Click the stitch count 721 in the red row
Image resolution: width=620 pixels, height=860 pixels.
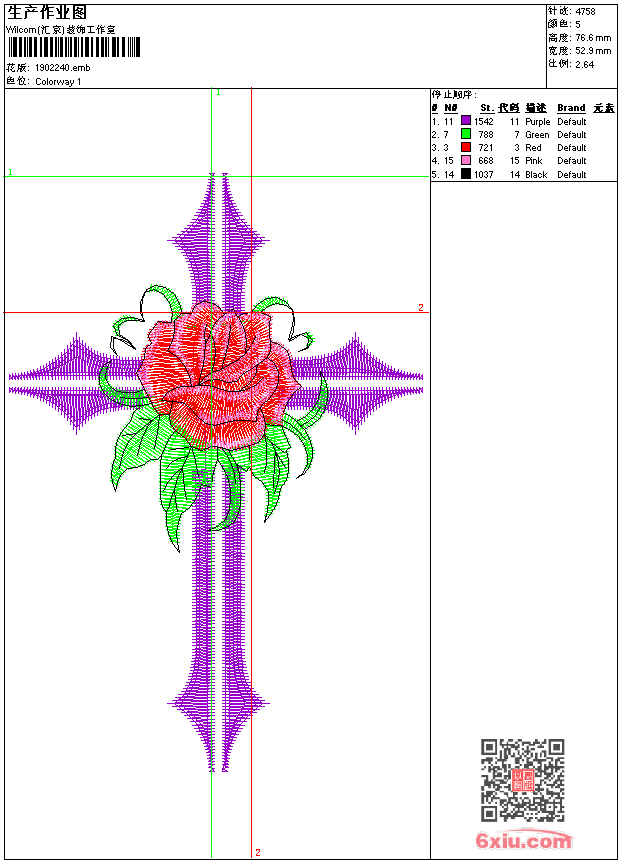pos(486,148)
